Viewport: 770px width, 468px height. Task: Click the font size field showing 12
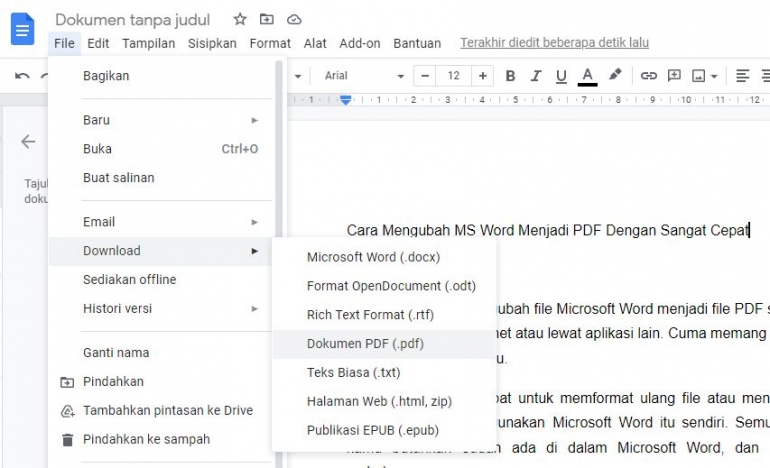click(x=453, y=76)
